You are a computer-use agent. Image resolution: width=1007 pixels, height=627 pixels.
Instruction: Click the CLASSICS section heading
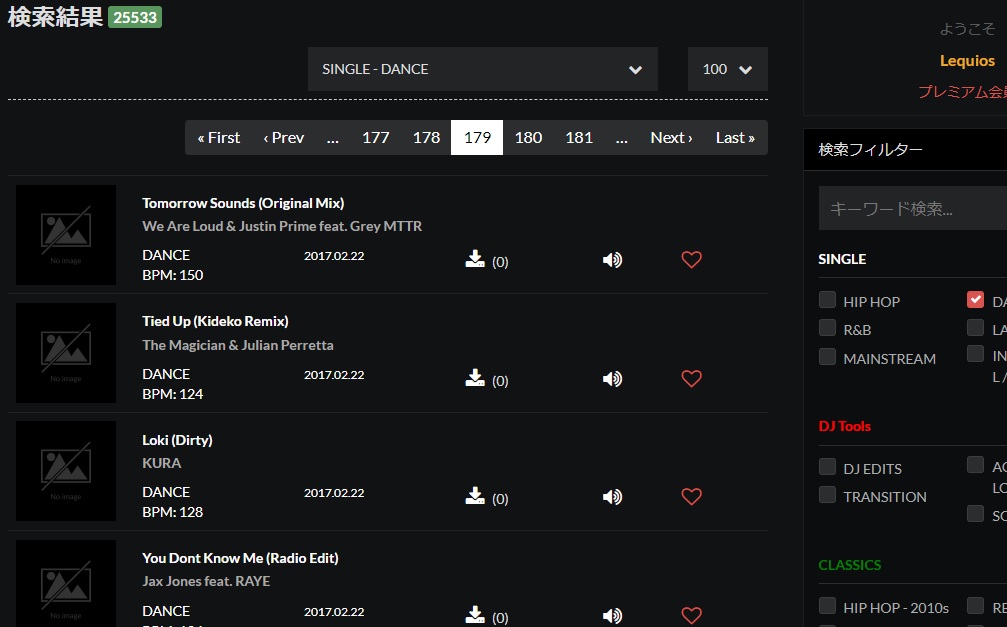[850, 565]
